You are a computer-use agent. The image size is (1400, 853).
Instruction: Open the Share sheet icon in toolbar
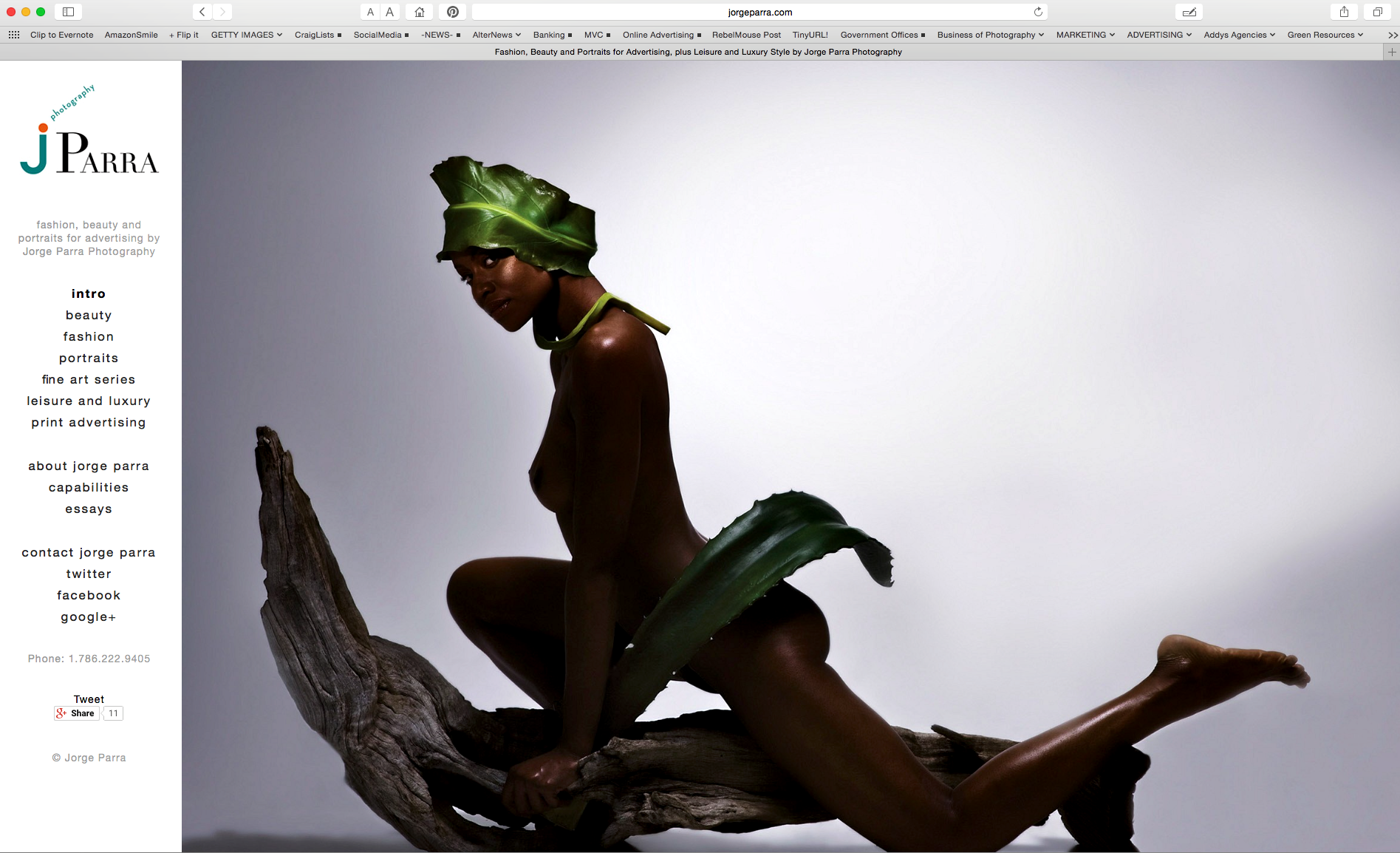1344,12
